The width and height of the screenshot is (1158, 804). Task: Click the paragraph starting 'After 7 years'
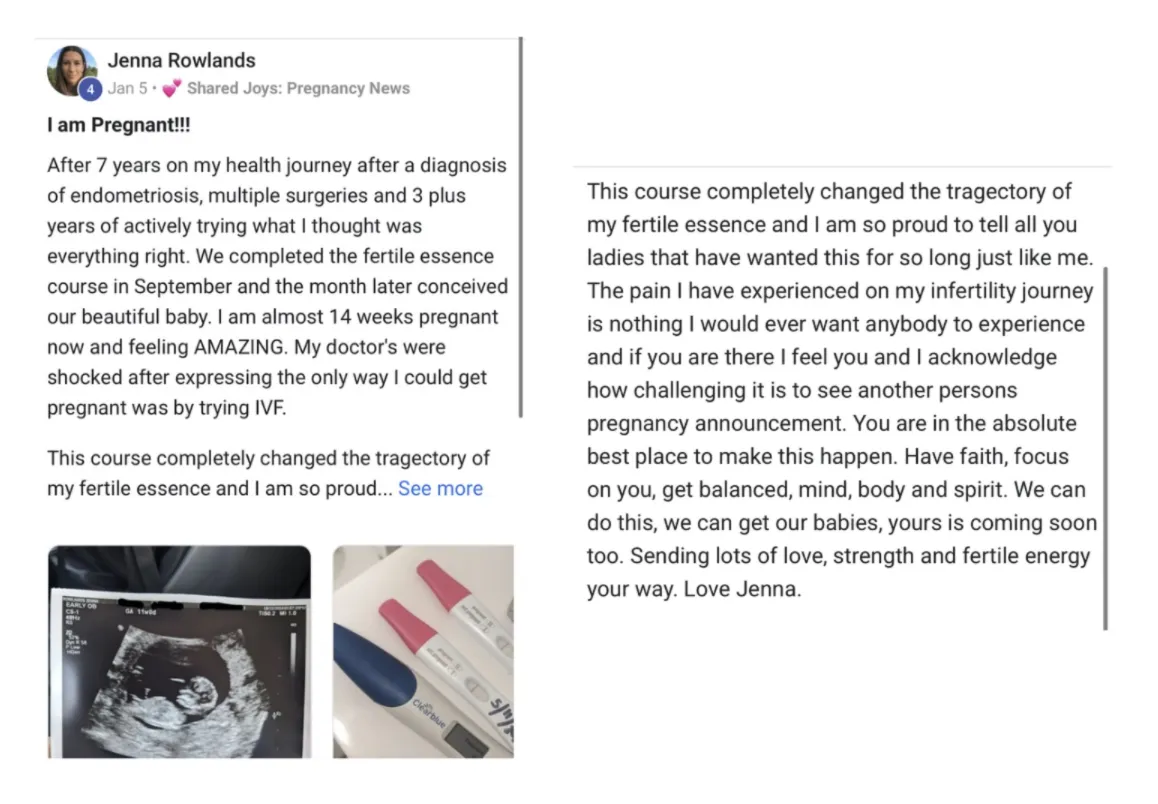[278, 286]
